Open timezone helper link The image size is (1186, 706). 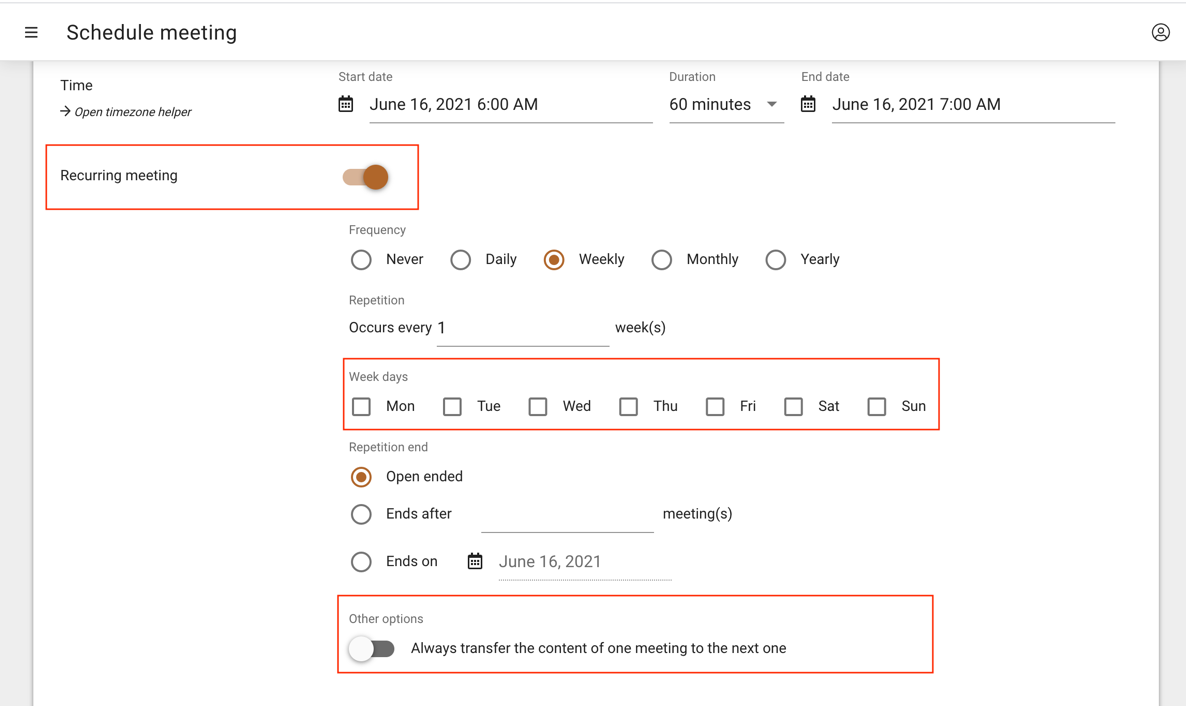click(126, 112)
